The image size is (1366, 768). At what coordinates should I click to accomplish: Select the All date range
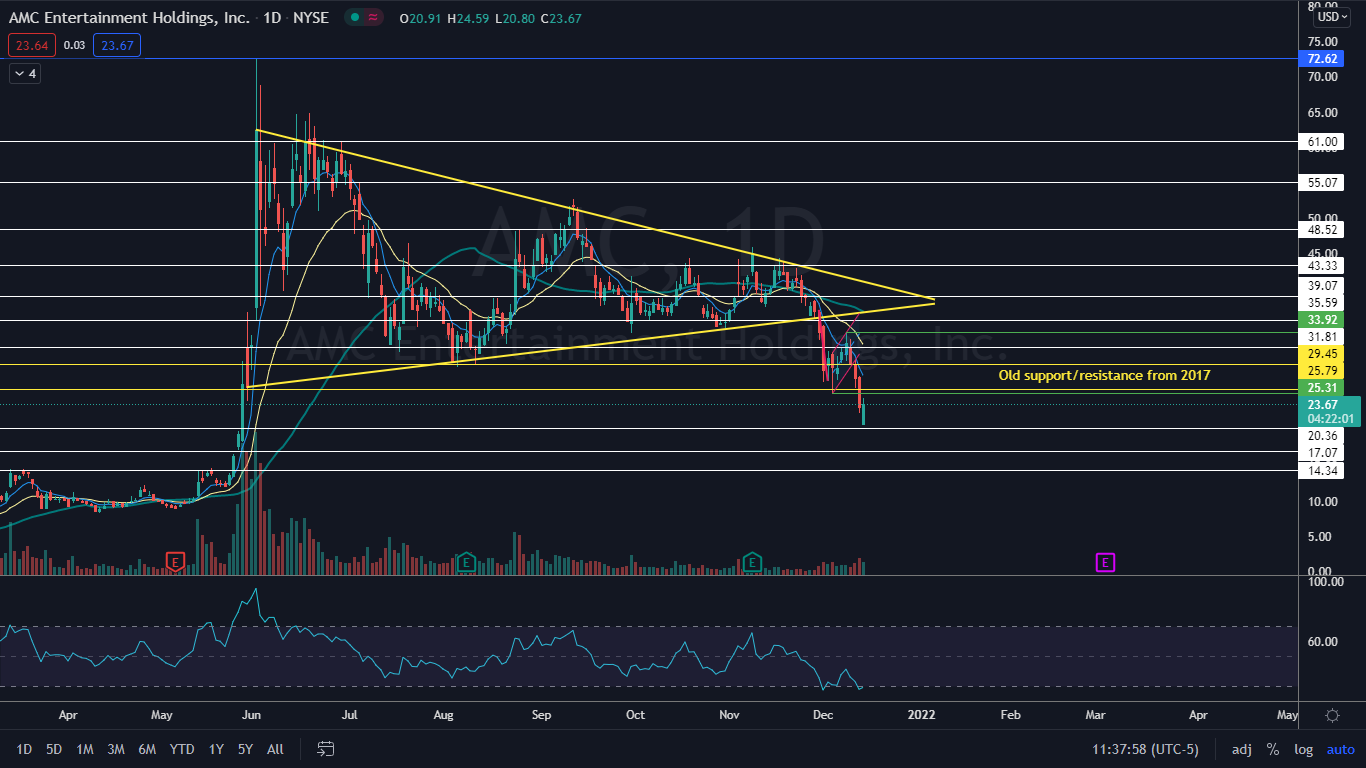[x=276, y=749]
